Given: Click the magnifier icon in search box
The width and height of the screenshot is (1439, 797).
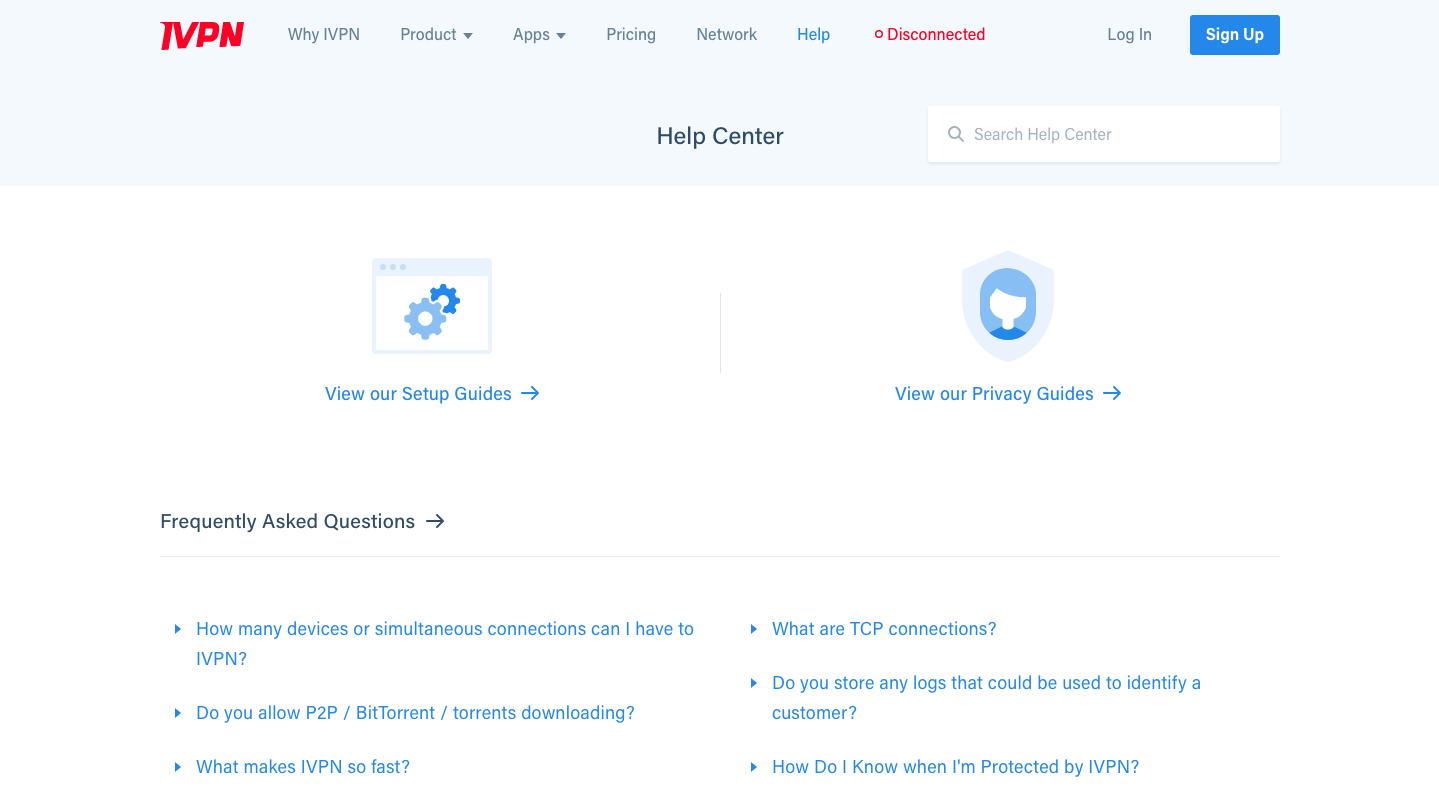Looking at the screenshot, I should (x=956, y=134).
